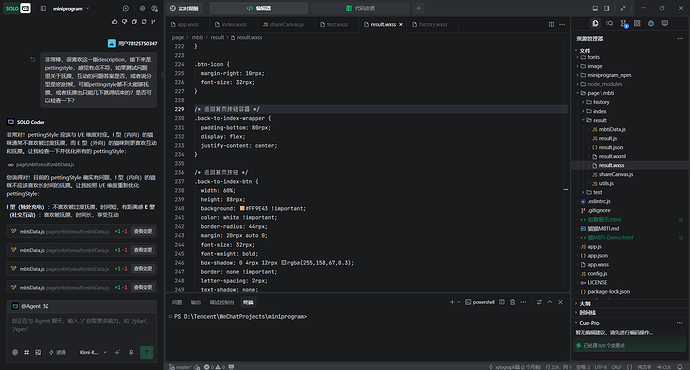Click the hashtag context icon in chat input
The width and height of the screenshot is (690, 370).
coord(26,352)
